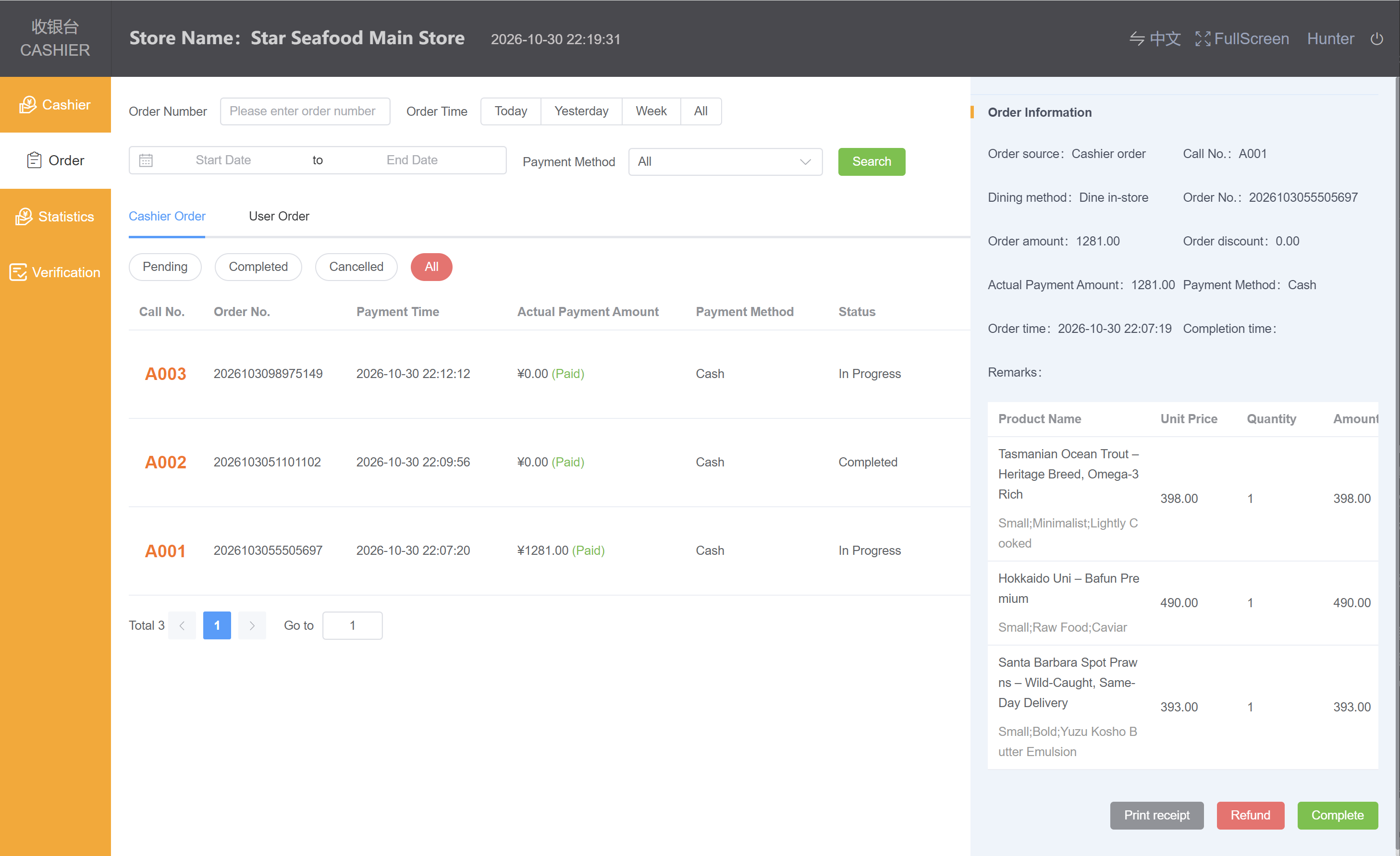Go to previous page of orders
This screenshot has width=1400, height=856.
pos(182,625)
